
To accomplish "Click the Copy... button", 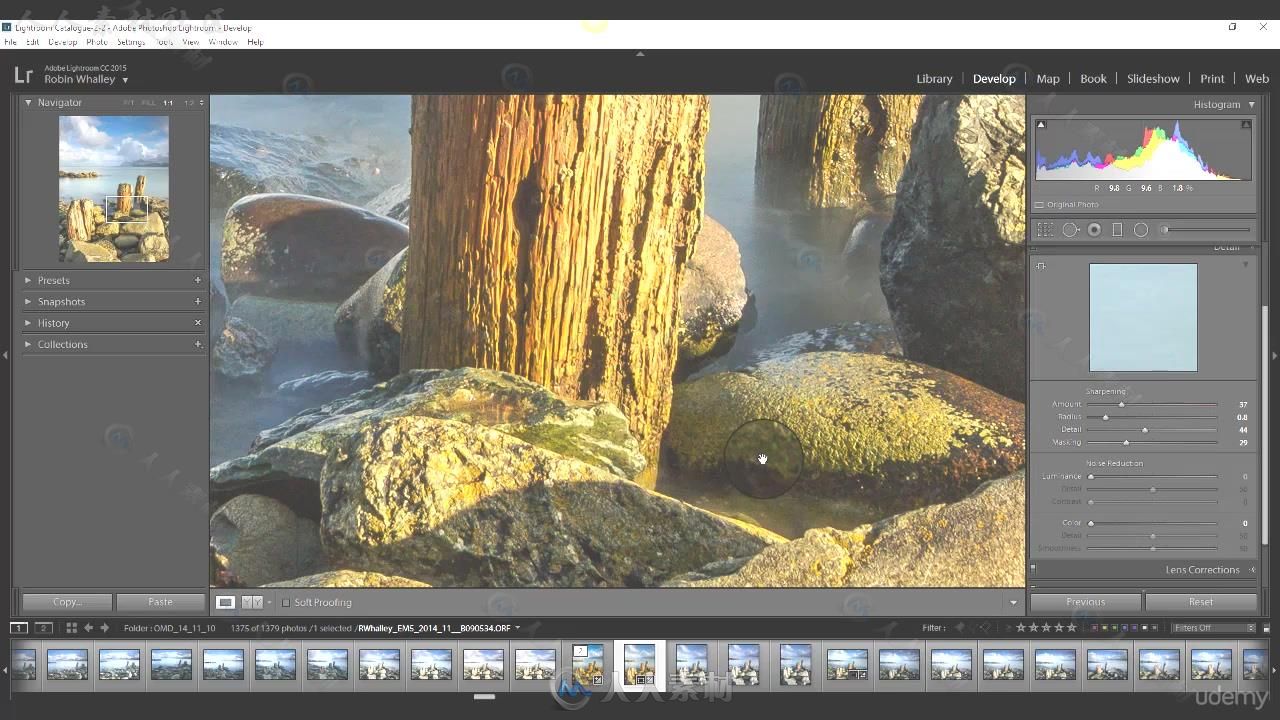I will (x=67, y=602).
